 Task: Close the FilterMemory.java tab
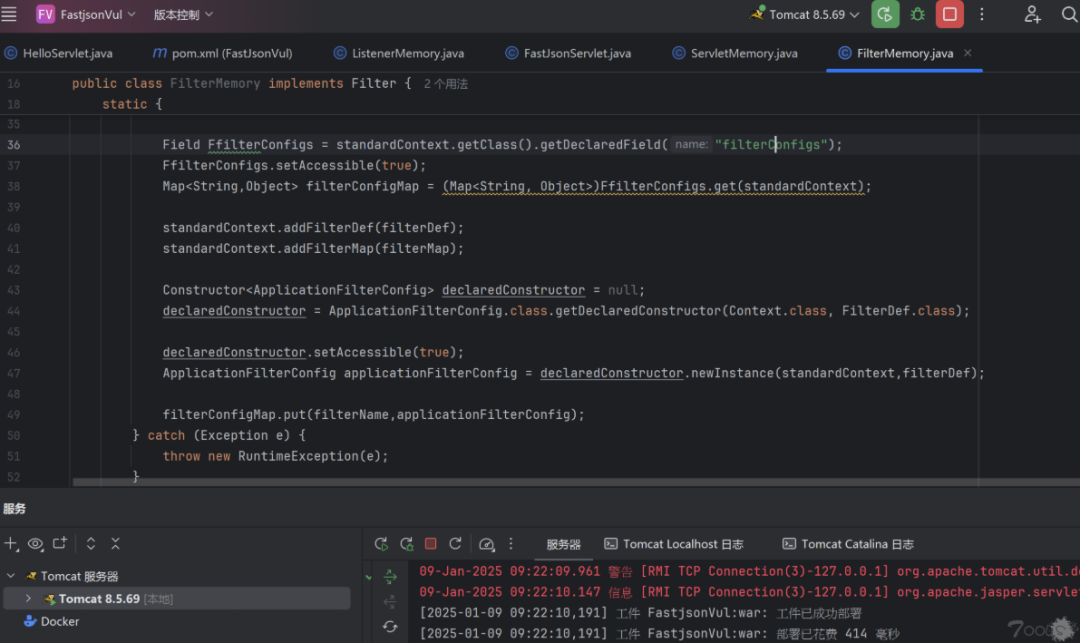click(968, 52)
